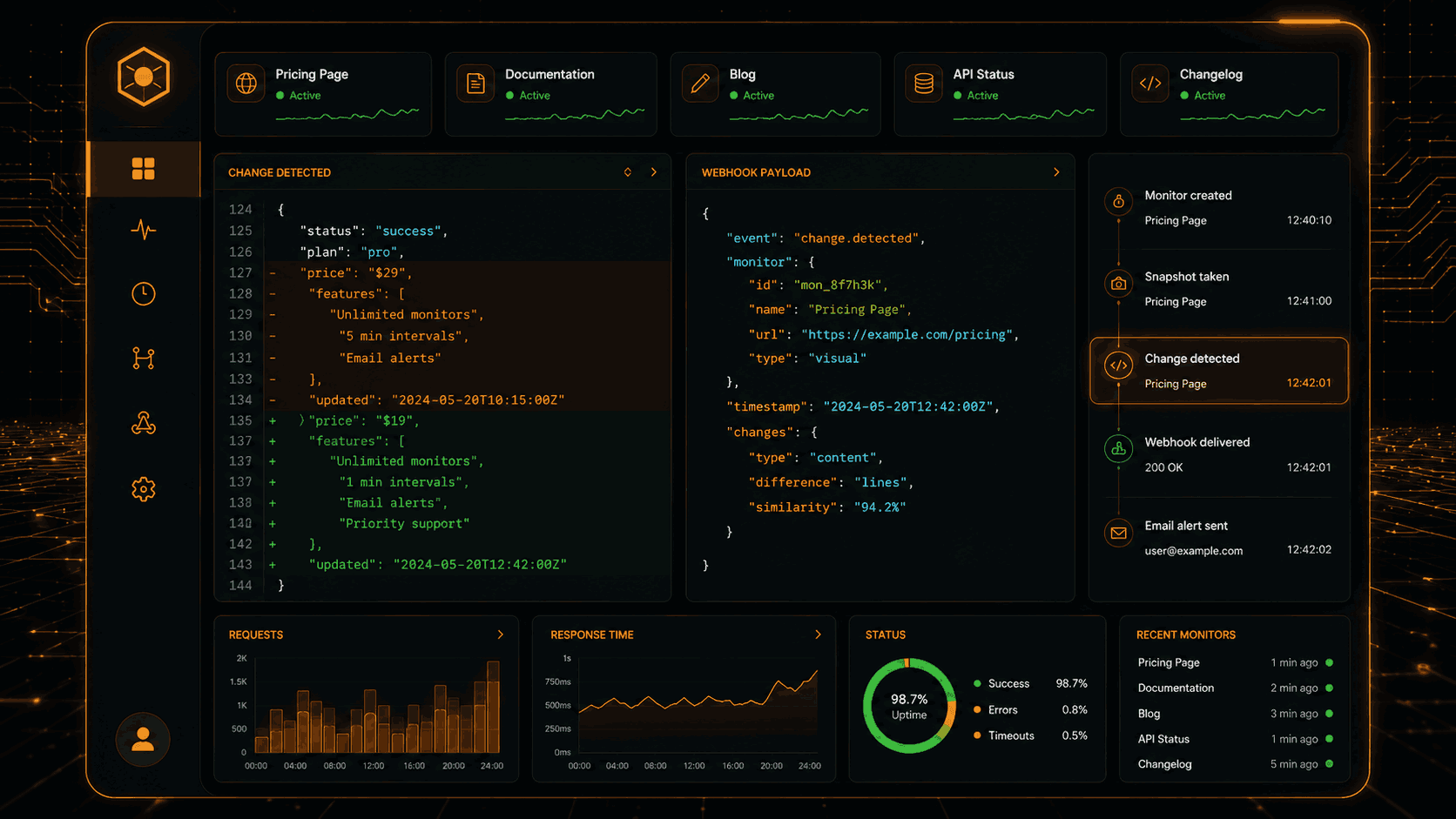Click the Email alert sent envelope icon
Screen dimensions: 1456x819
click(1119, 533)
